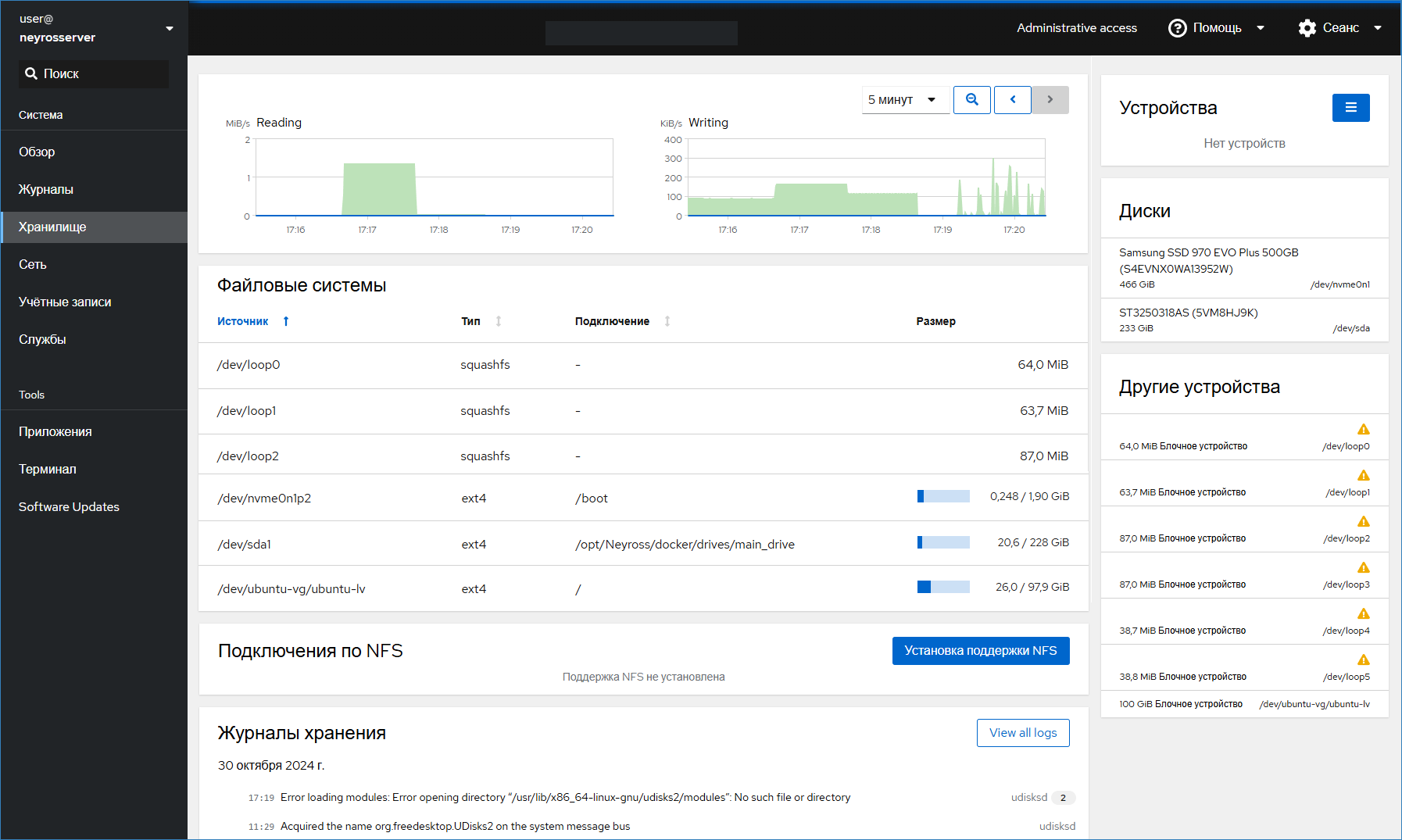Click the Help question mark icon
Image resolution: width=1402 pixels, height=840 pixels.
1177,28
